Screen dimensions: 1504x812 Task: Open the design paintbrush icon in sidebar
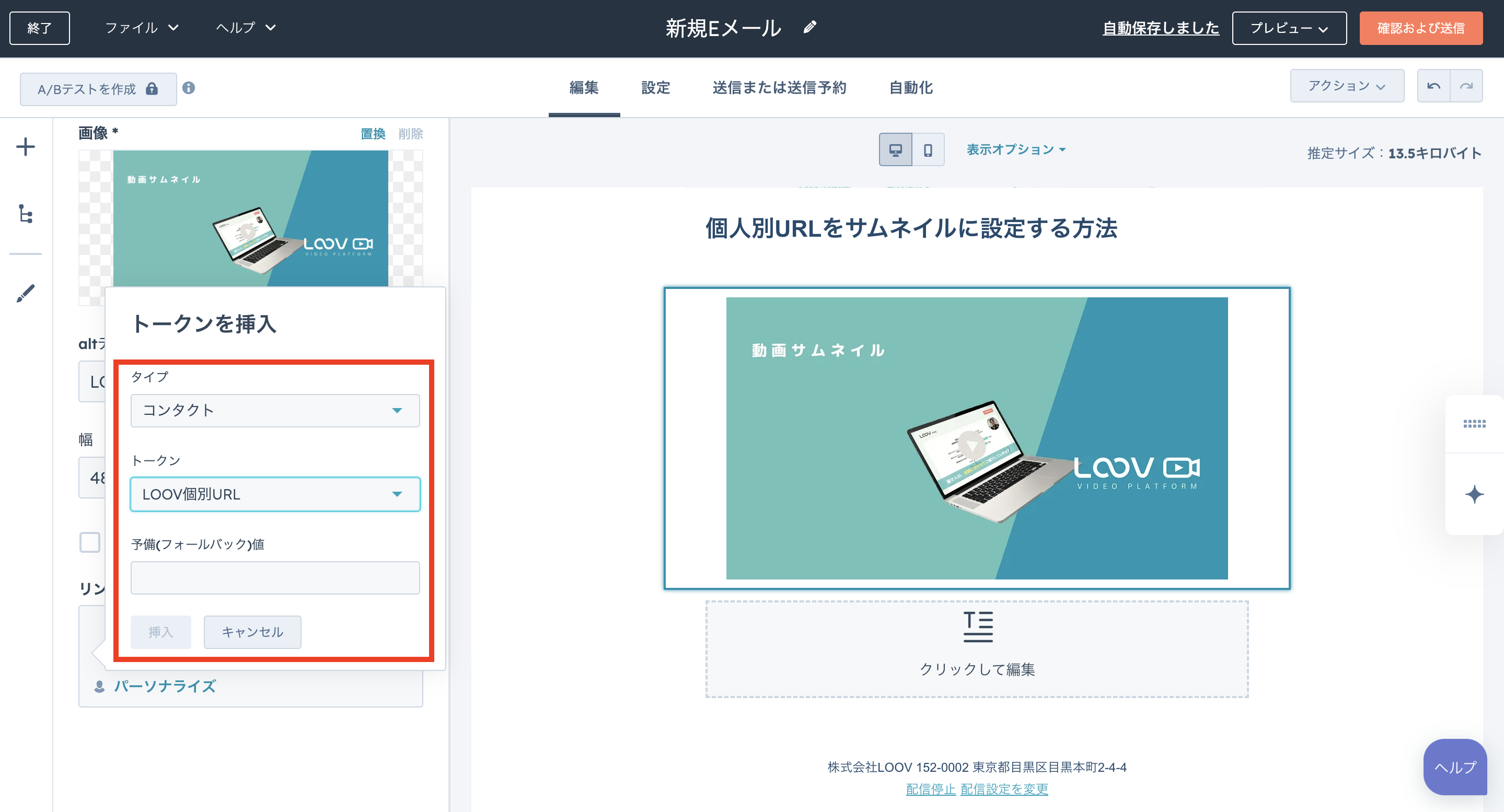click(x=26, y=293)
